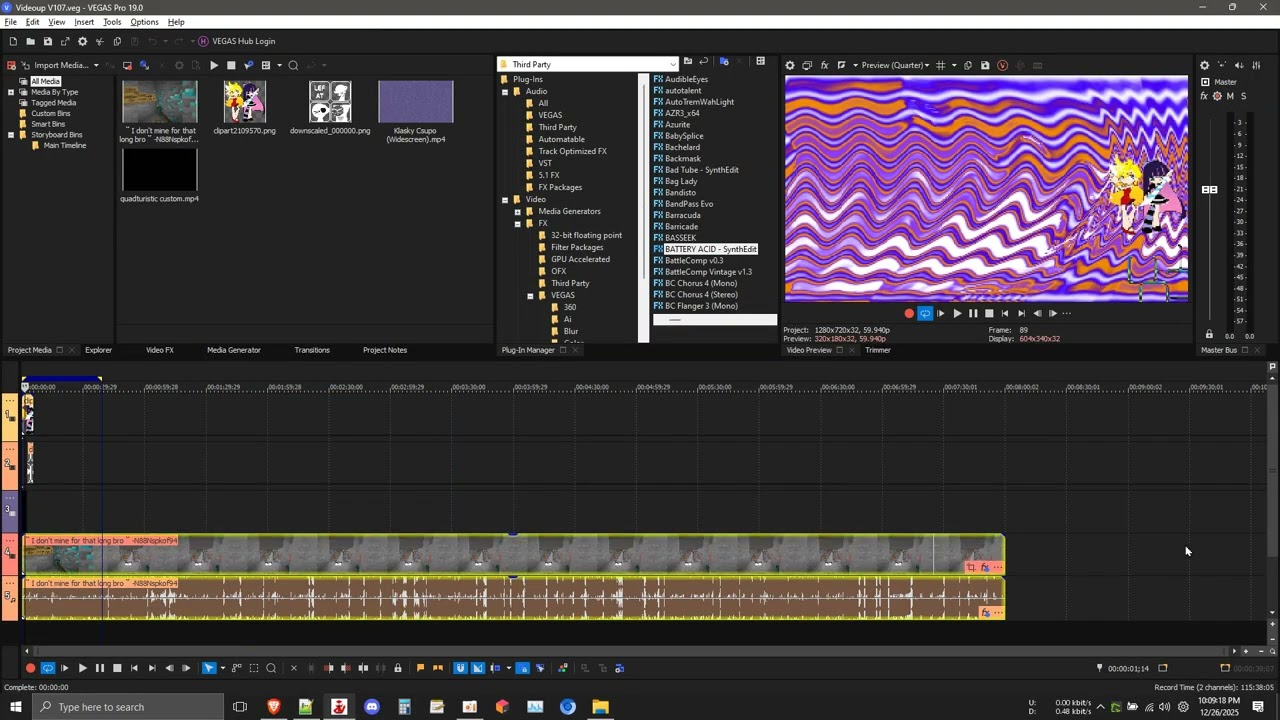Click Import Media button
Viewport: 1280px width, 720px height.
coord(59,65)
